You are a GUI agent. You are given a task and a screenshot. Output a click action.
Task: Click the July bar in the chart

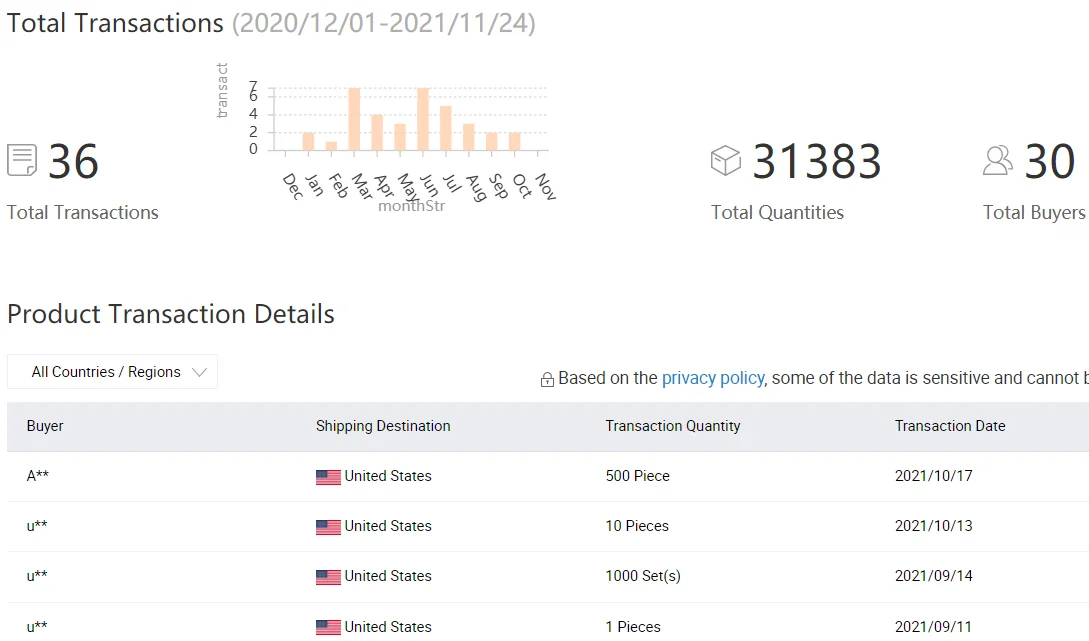[446, 128]
